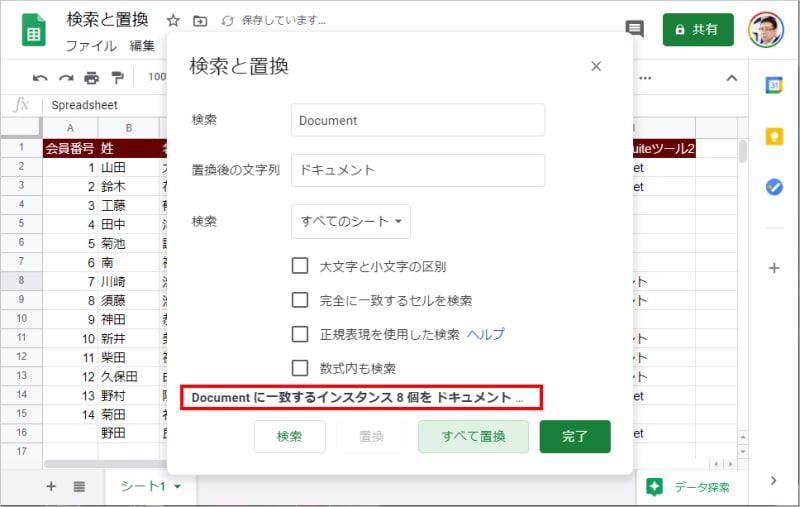Open the toolbar more options ellipsis
This screenshot has width=800, height=507.
pyautogui.click(x=645, y=78)
